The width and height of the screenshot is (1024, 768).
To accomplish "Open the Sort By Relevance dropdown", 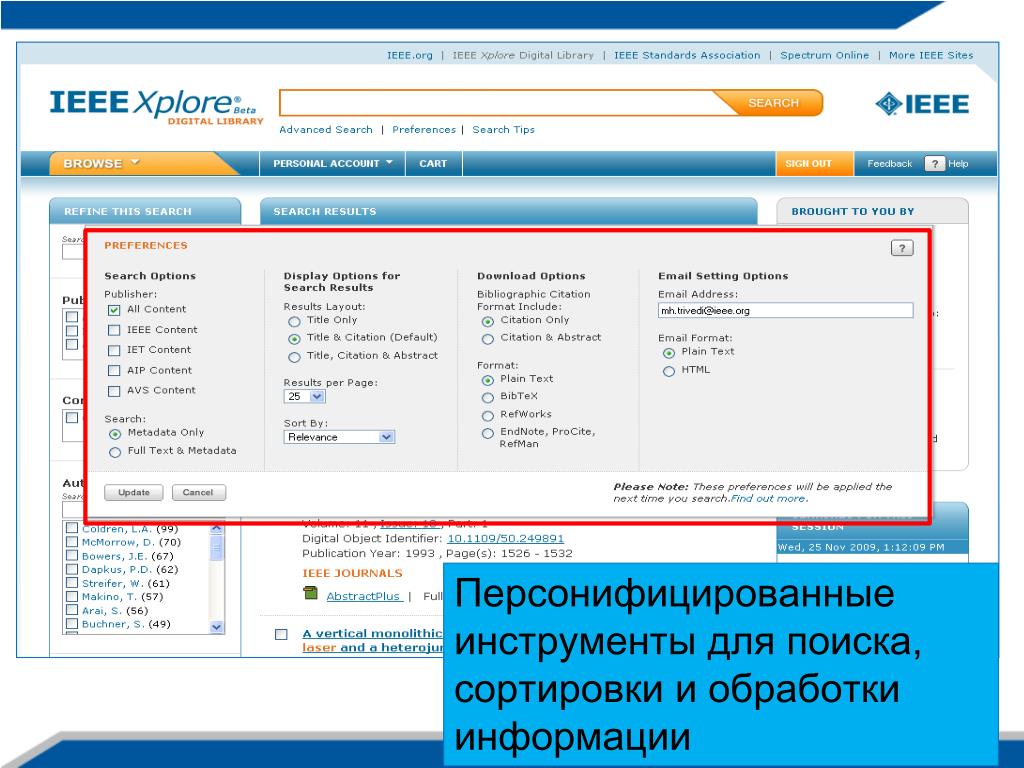I will [x=339, y=437].
